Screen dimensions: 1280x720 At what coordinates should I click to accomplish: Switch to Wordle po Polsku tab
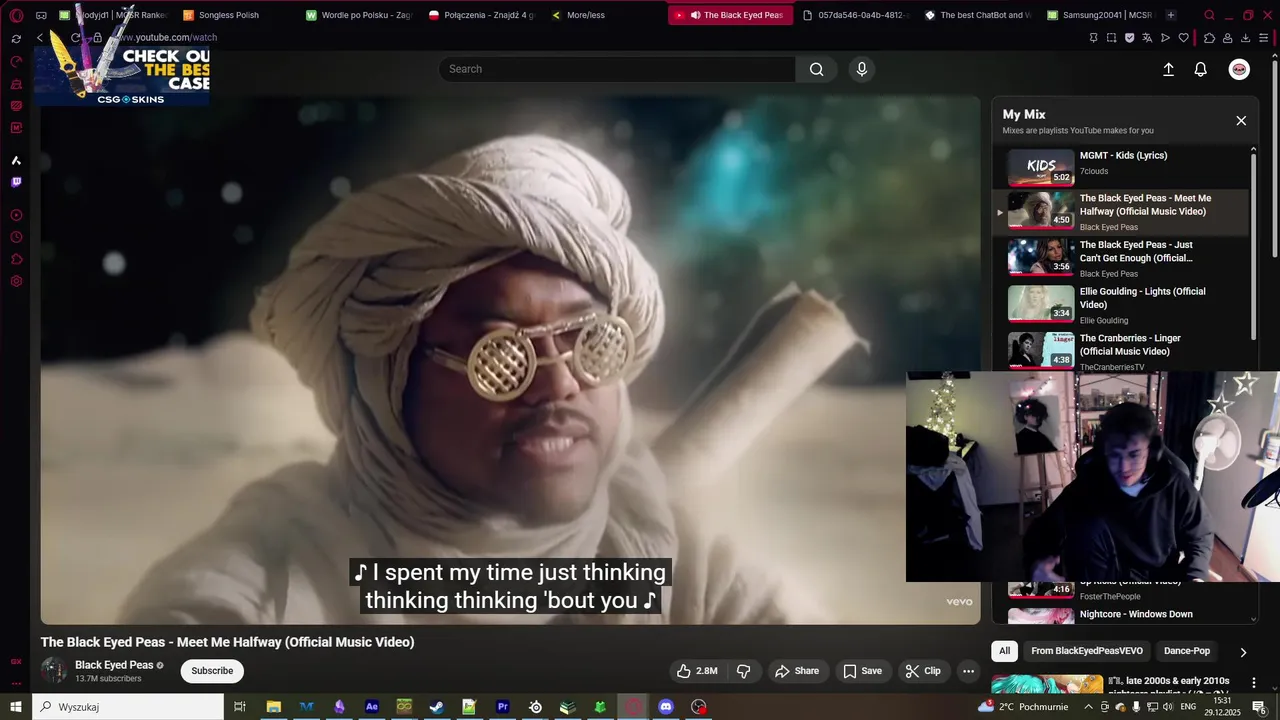pyautogui.click(x=360, y=15)
